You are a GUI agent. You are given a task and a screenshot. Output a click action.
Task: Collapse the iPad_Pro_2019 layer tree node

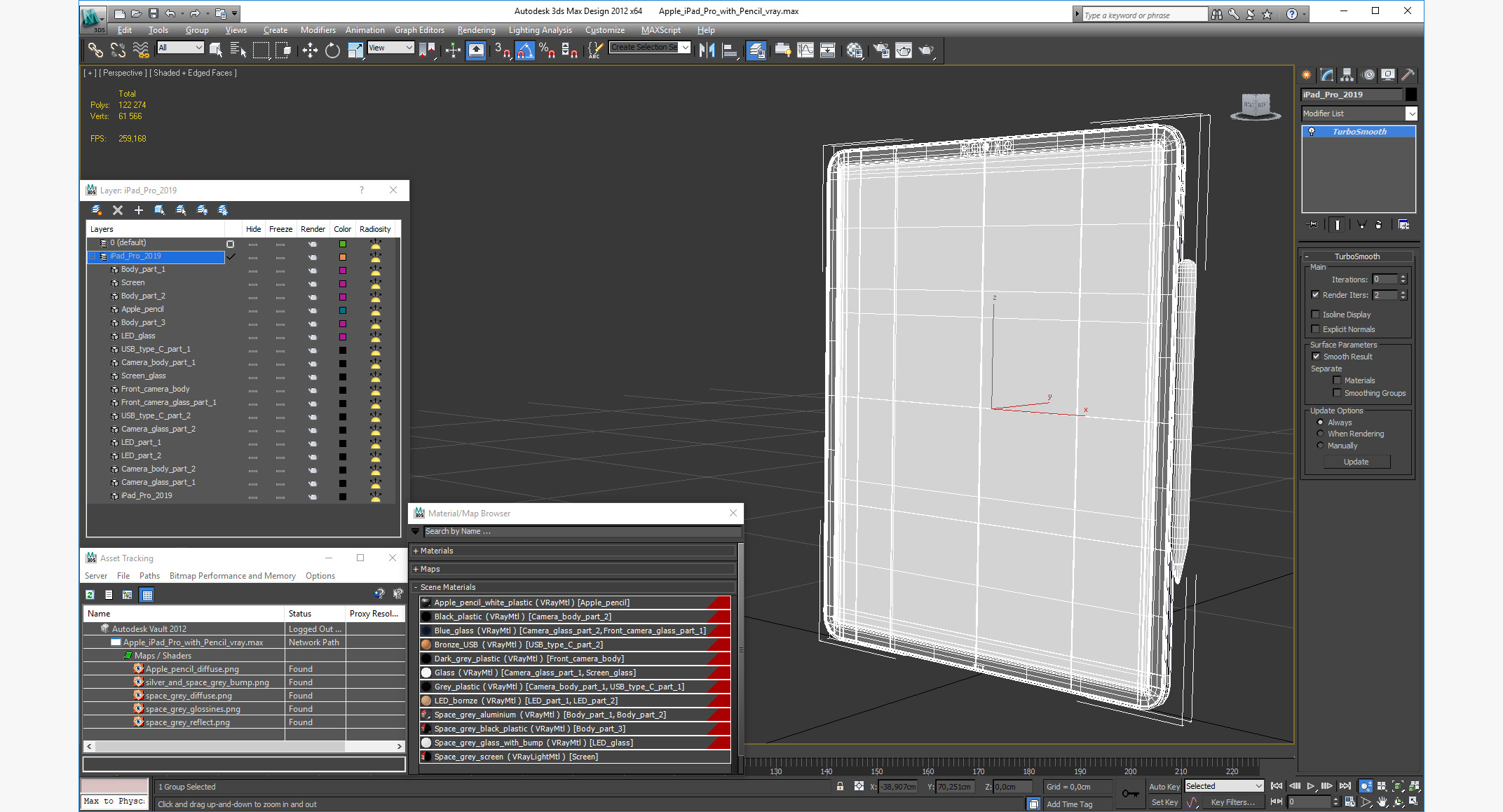[x=93, y=256]
